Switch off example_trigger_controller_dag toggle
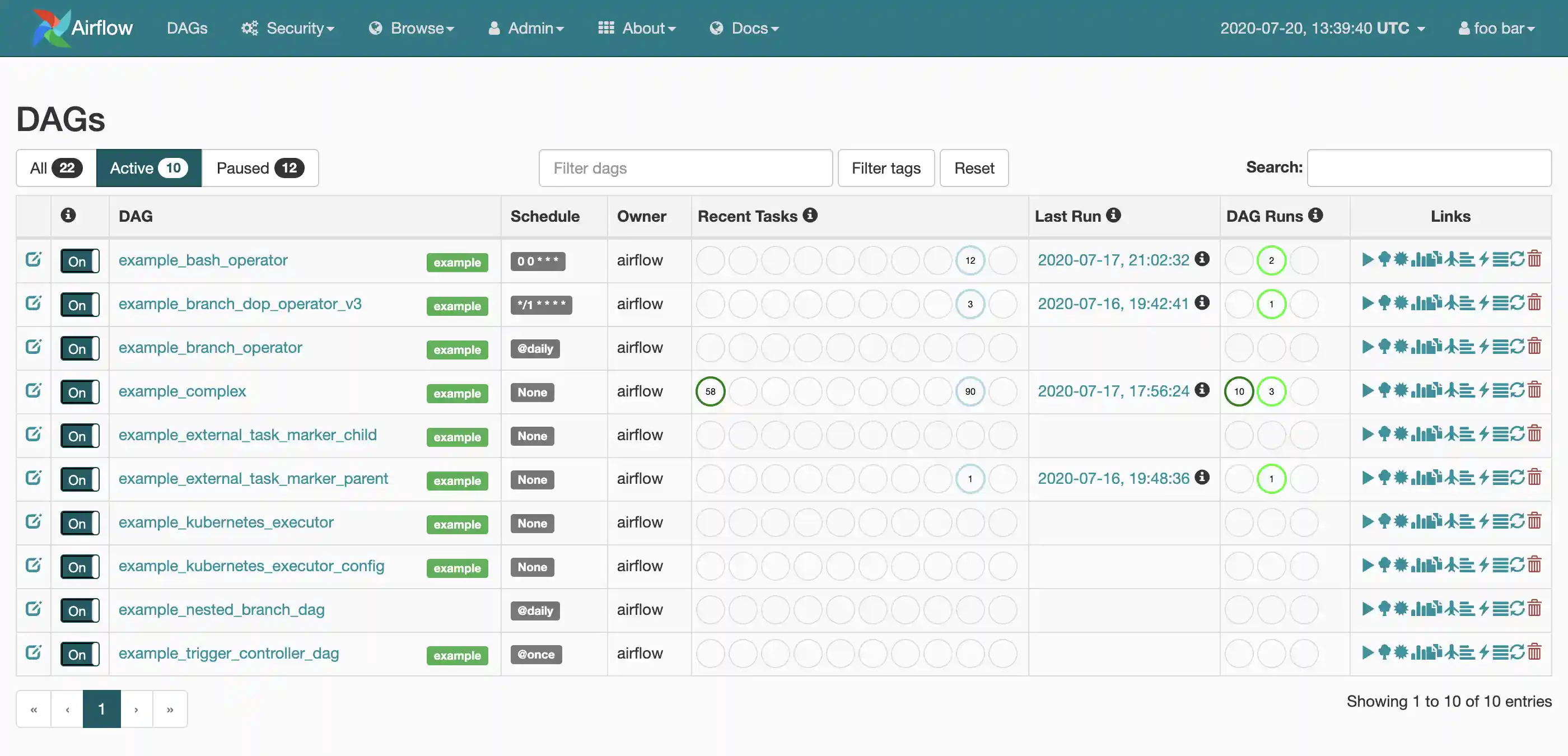 point(79,654)
